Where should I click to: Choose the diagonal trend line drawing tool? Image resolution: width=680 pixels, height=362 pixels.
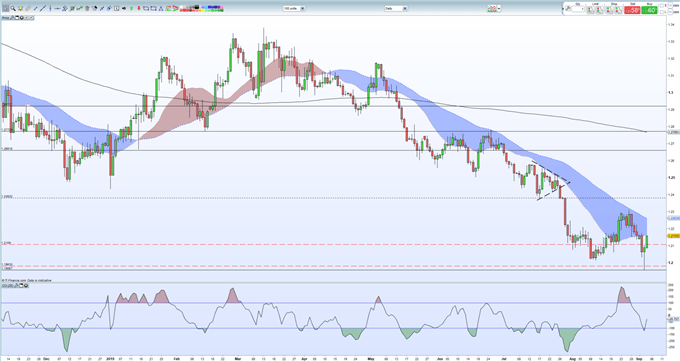(x=43, y=8)
